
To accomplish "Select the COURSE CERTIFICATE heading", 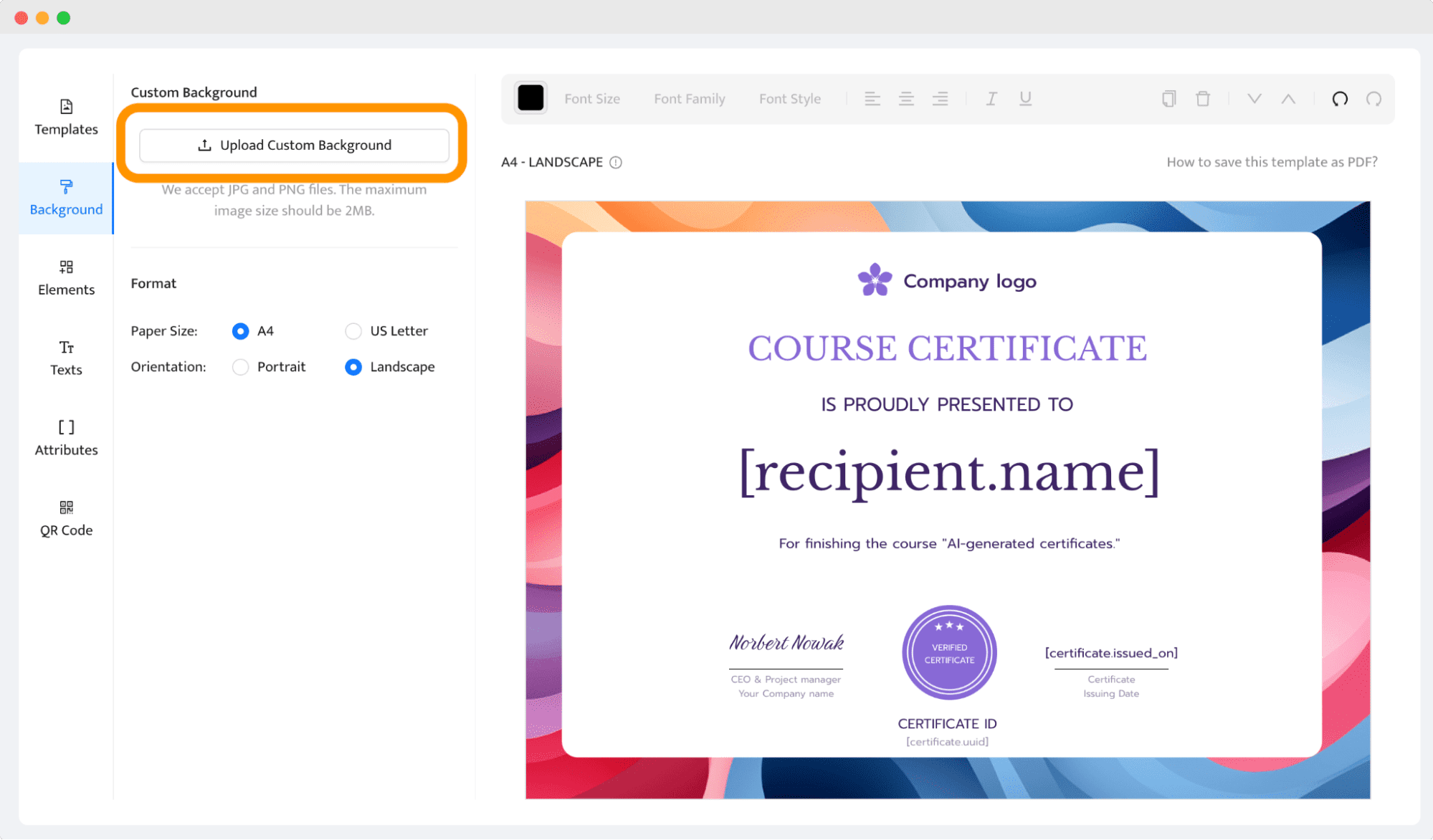I will tap(947, 348).
